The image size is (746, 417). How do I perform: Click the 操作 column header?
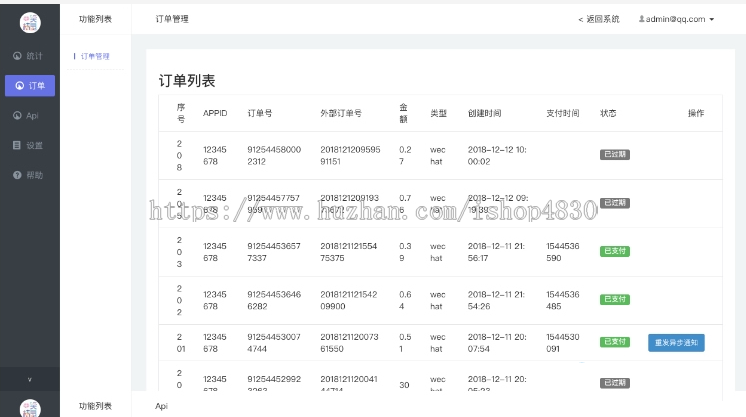696,113
